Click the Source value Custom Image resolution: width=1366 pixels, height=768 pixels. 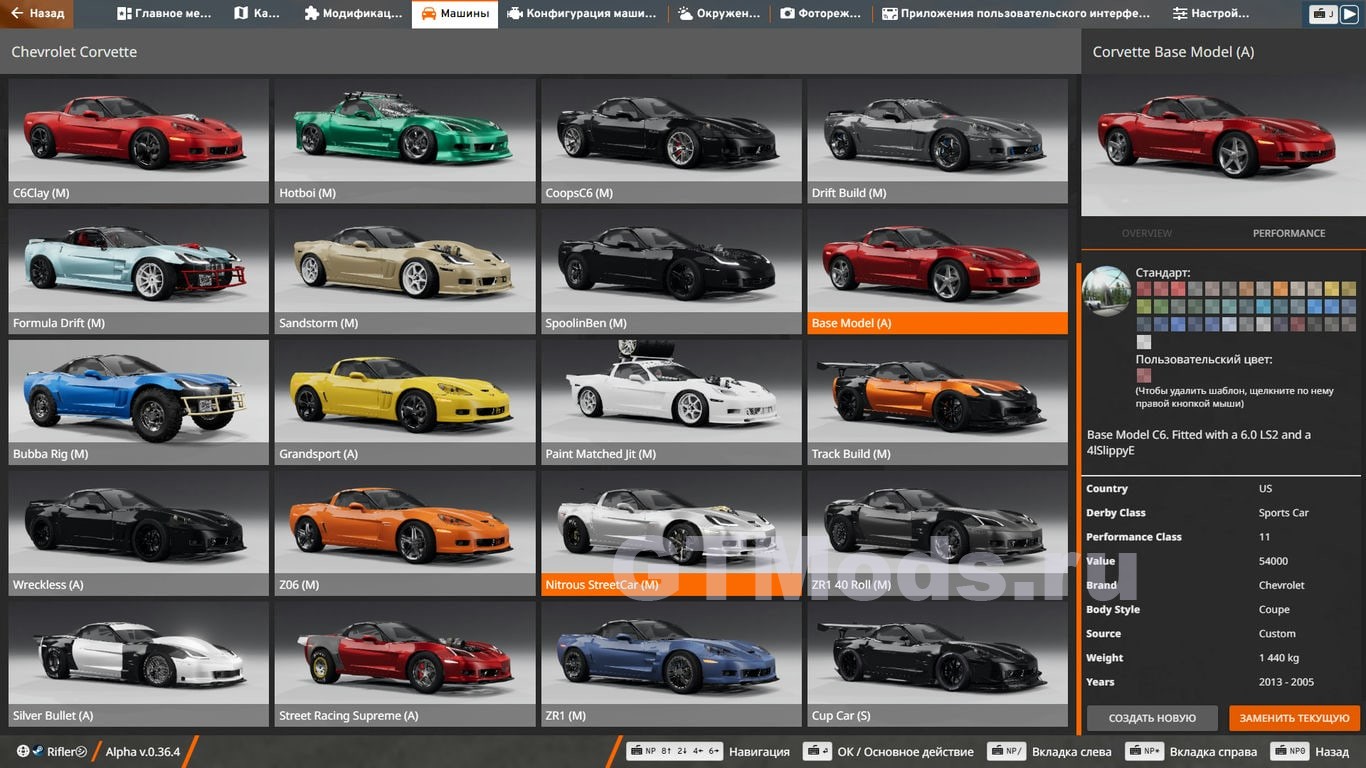[1277, 634]
